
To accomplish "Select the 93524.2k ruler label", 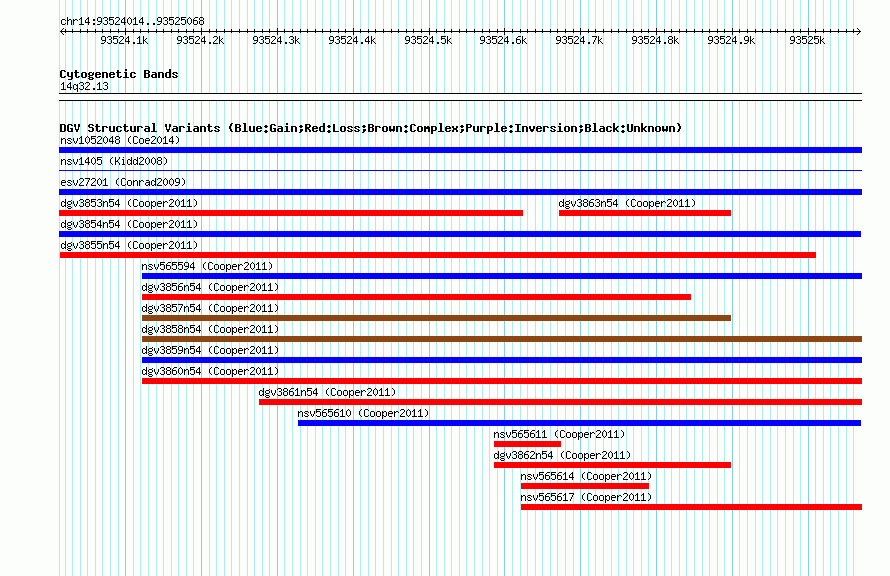I will (x=200, y=40).
